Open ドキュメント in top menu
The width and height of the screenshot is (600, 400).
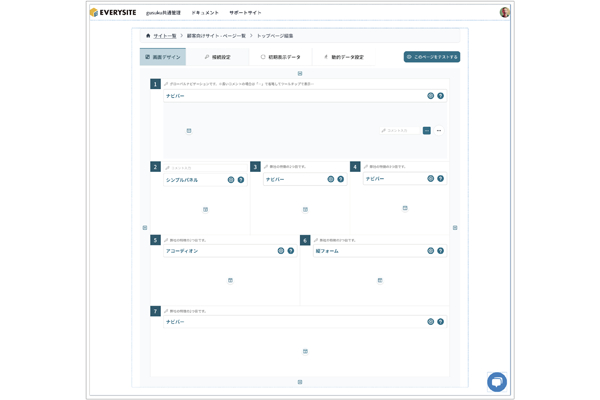[205, 13]
